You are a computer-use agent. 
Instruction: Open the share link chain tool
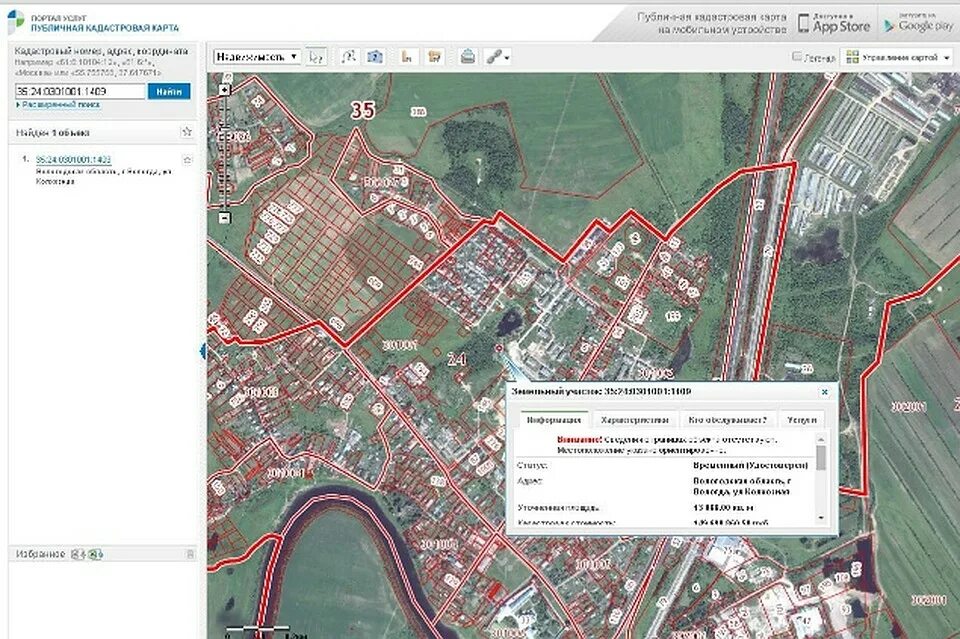click(x=494, y=57)
